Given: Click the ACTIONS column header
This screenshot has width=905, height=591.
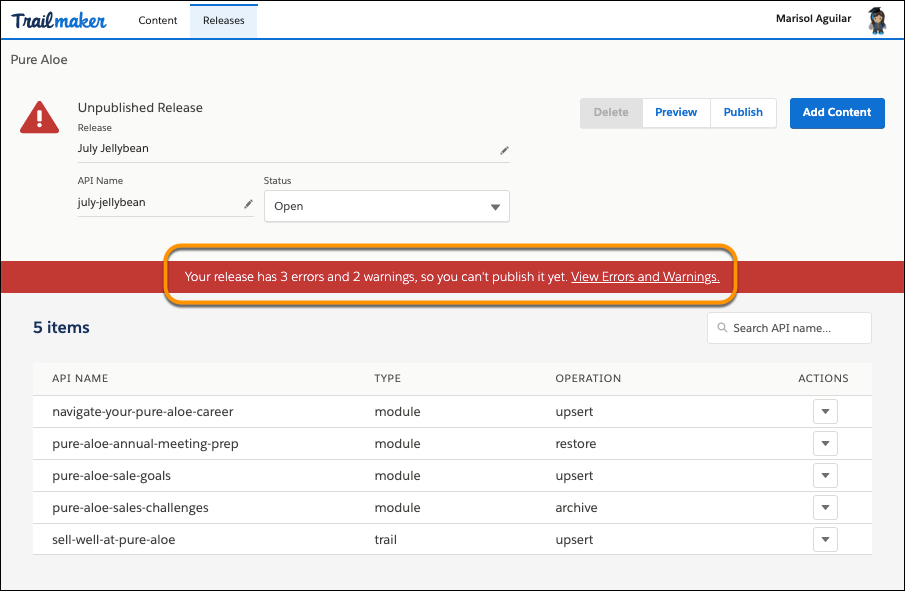Looking at the screenshot, I should click(x=823, y=379).
